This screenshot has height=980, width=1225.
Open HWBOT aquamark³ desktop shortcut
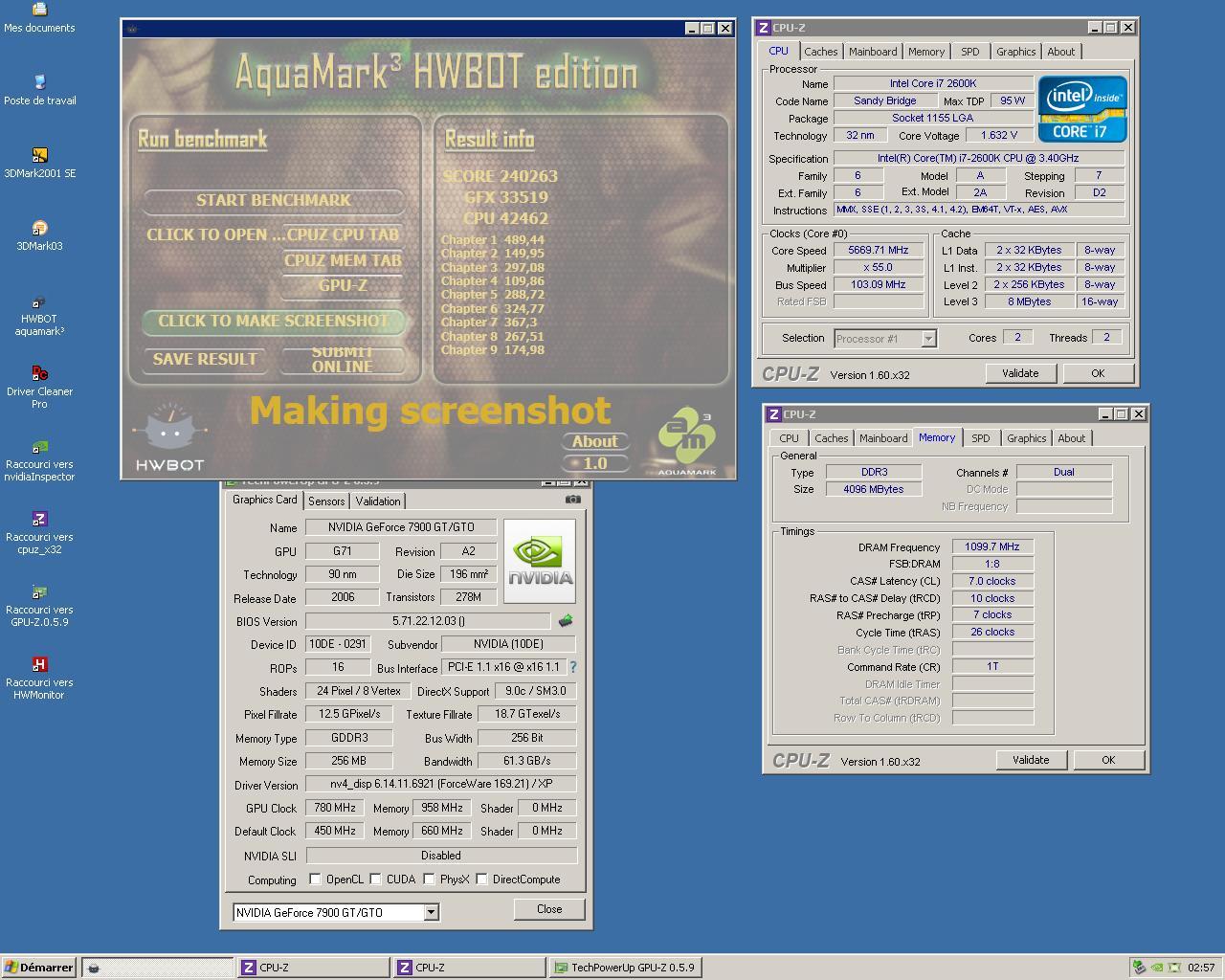point(39,315)
